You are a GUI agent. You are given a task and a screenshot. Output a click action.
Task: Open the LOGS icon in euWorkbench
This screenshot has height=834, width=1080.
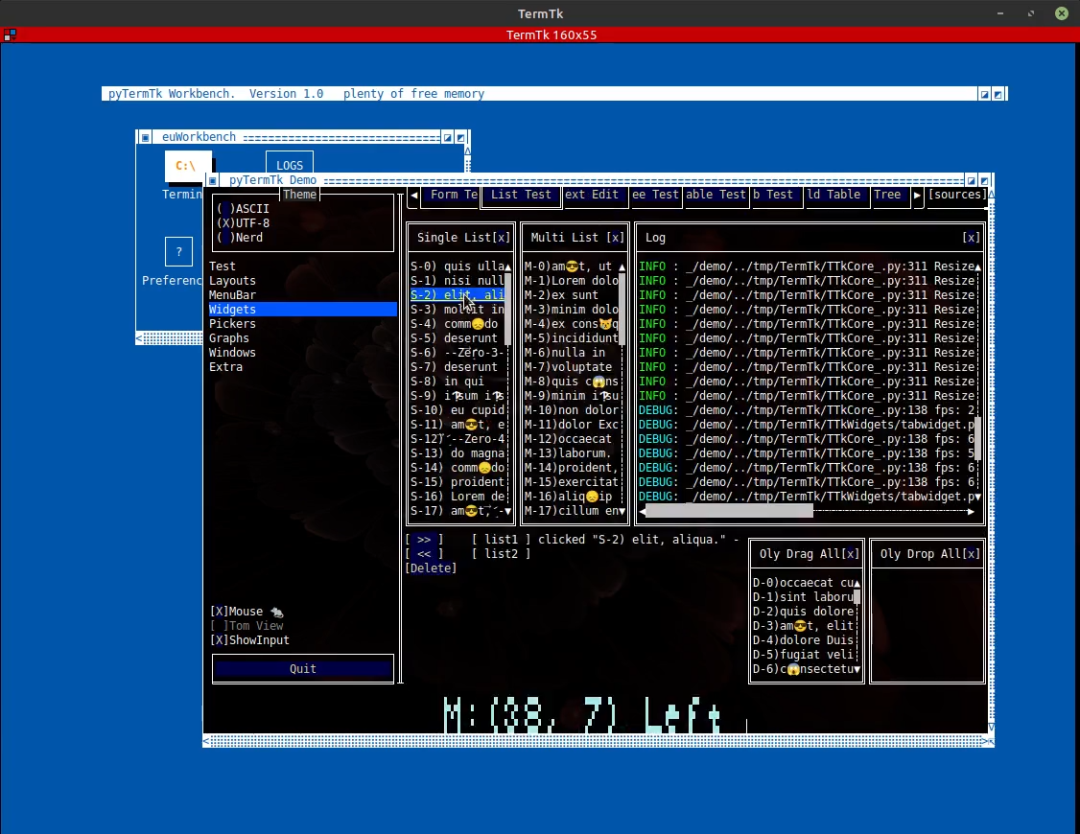pyautogui.click(x=289, y=165)
